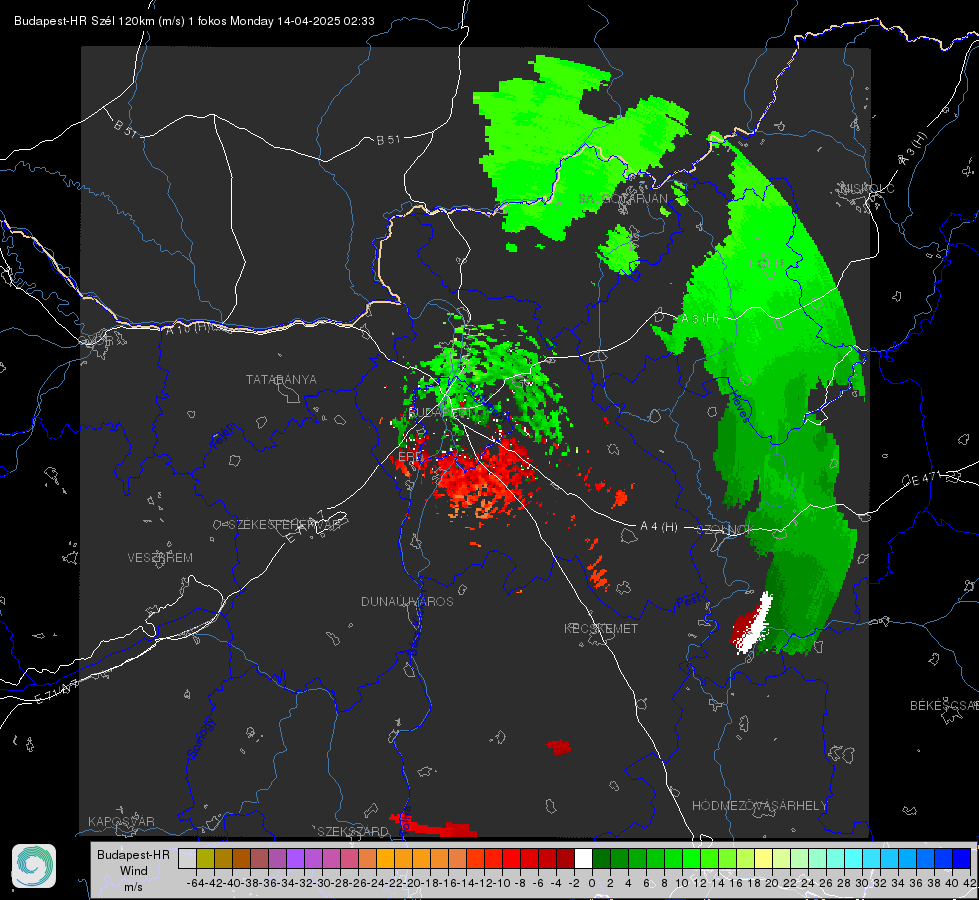
Task: Click the bright red swatch above -10
Action: click(x=511, y=858)
